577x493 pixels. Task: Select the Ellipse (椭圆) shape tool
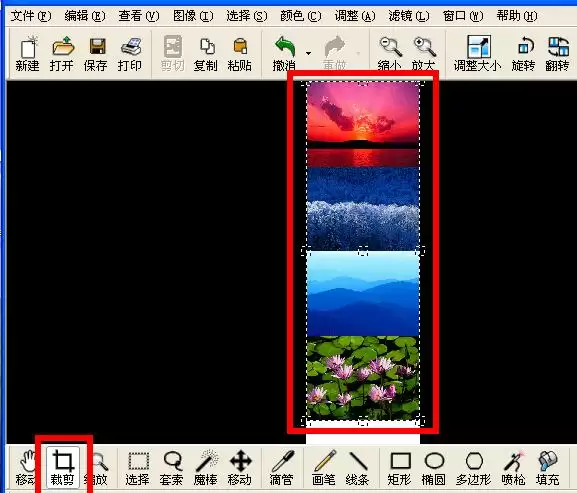tap(433, 467)
